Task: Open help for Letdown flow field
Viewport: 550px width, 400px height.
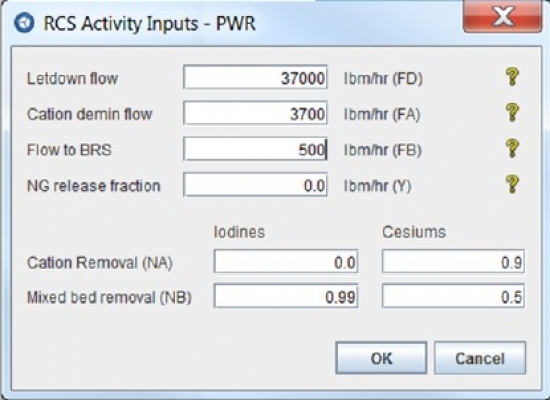Action: tap(512, 77)
